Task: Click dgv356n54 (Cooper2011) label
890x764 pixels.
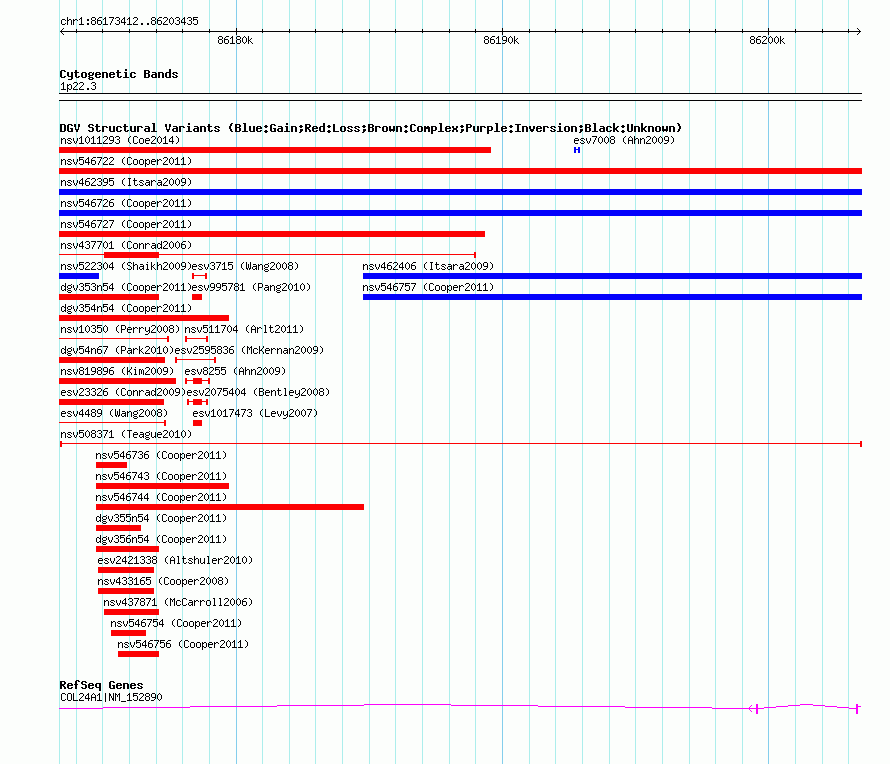Action: click(x=161, y=539)
